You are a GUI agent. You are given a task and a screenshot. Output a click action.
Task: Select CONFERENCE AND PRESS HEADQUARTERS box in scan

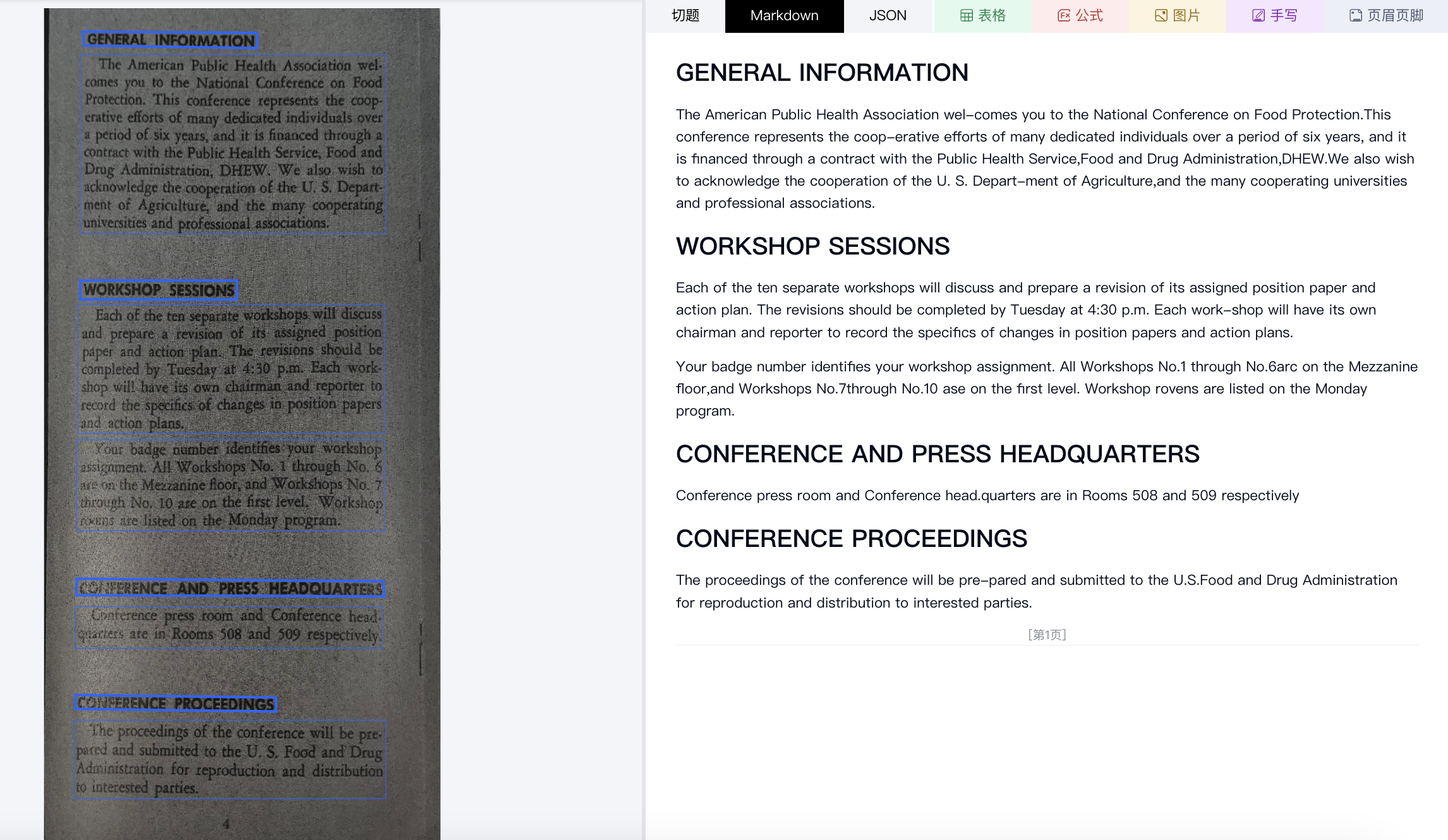tap(230, 589)
